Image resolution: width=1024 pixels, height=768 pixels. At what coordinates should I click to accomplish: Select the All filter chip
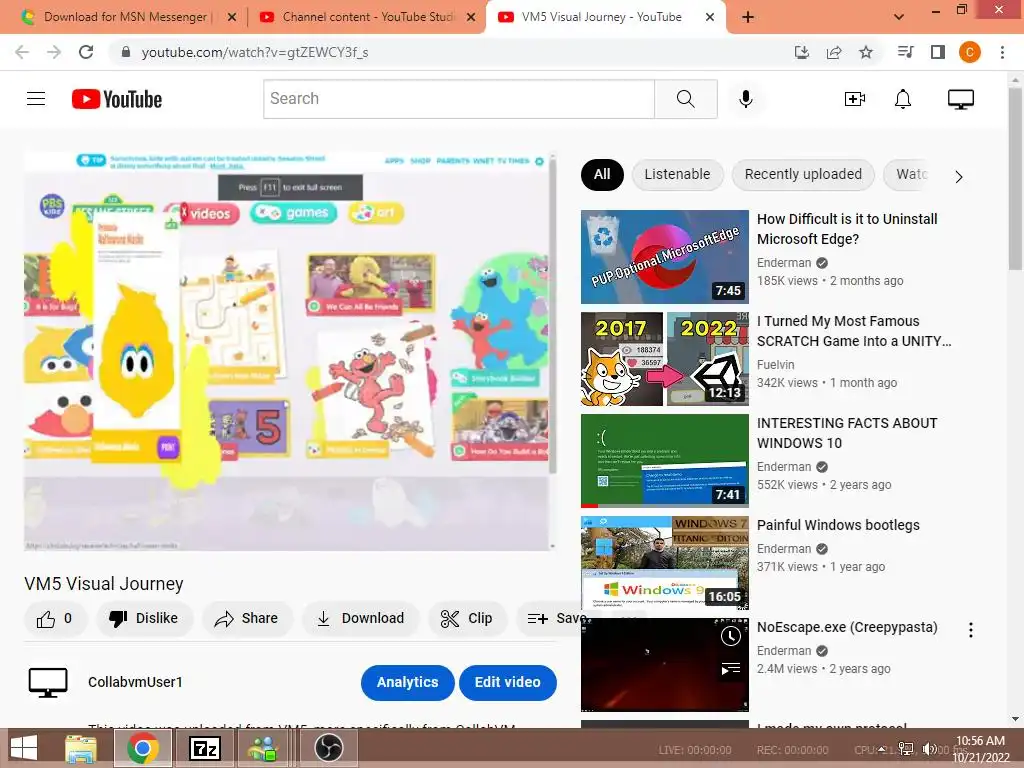(602, 174)
